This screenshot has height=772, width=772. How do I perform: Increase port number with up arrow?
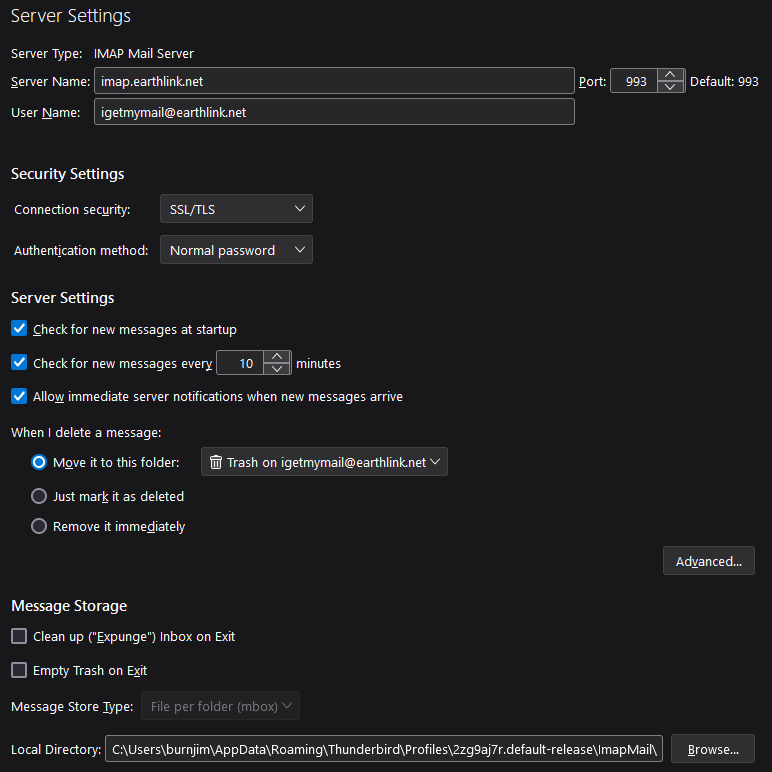pyautogui.click(x=670, y=75)
